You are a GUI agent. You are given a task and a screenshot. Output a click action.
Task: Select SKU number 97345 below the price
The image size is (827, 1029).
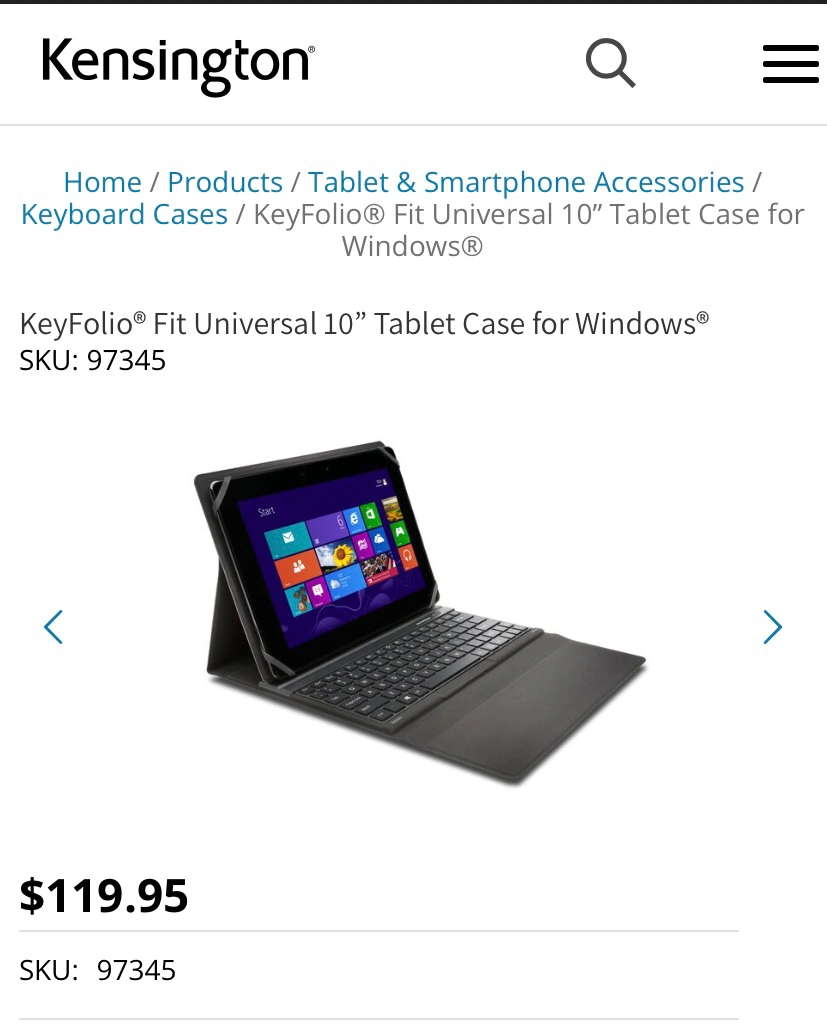137,970
